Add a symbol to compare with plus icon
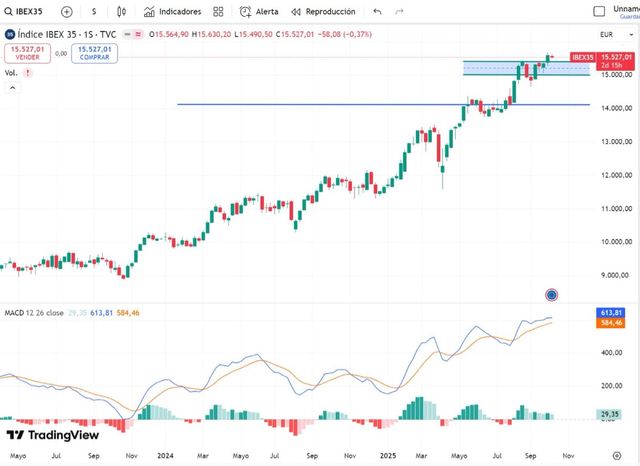The width and height of the screenshot is (640, 466). tap(67, 12)
